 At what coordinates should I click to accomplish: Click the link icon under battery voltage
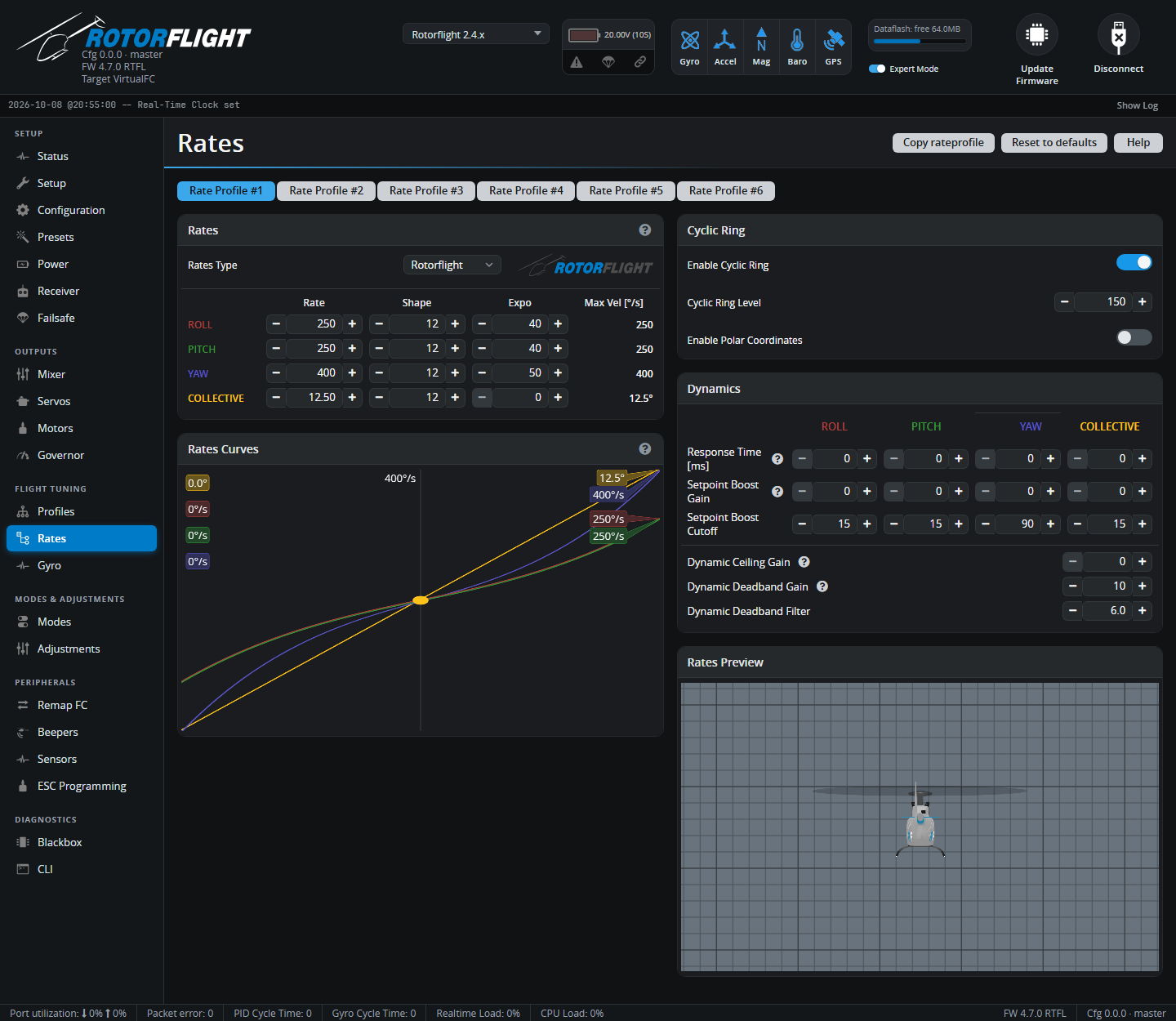tap(640, 61)
